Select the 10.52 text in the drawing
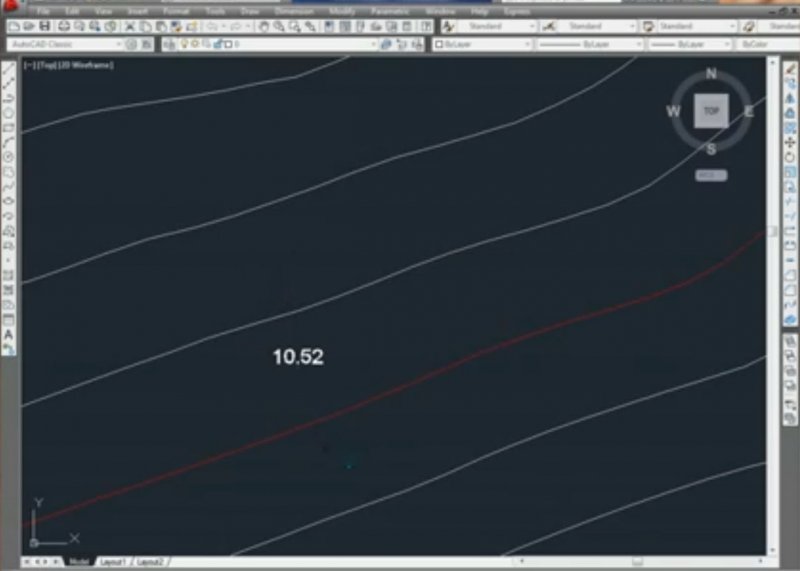Image resolution: width=800 pixels, height=571 pixels. coord(298,357)
